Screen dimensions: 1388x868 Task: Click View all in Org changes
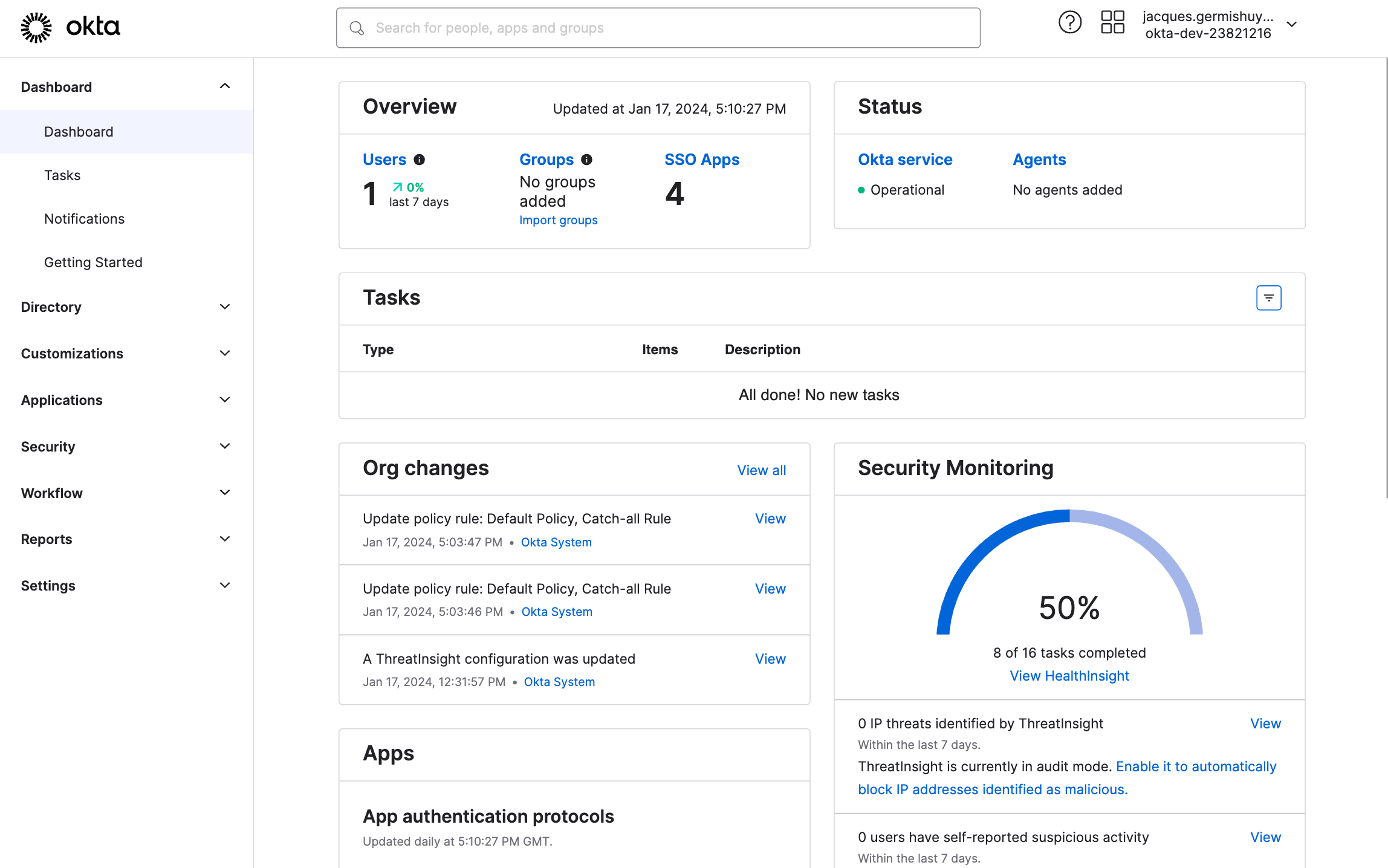761,470
